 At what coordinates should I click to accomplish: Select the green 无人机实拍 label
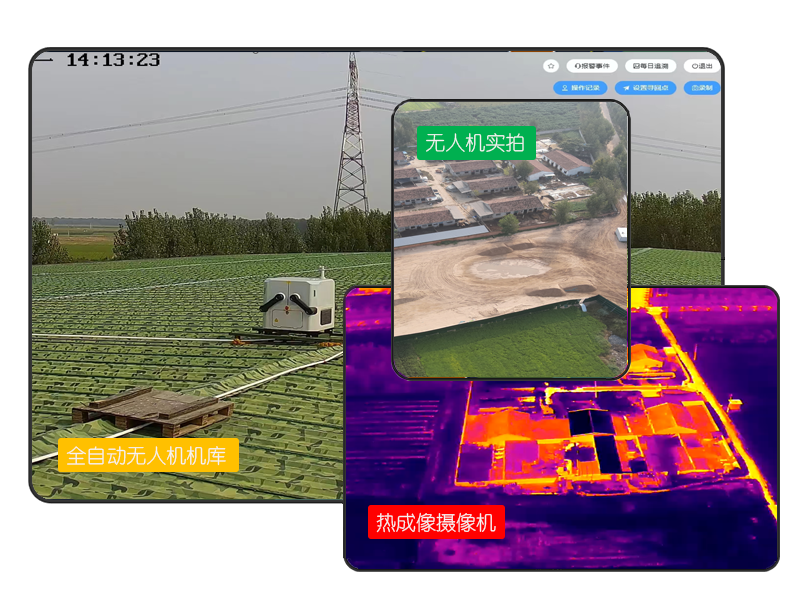[476, 143]
